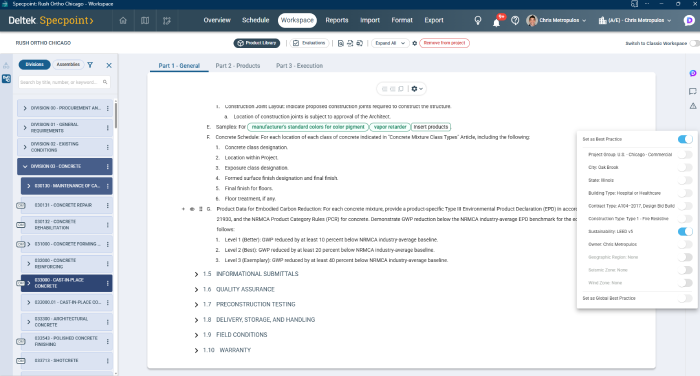Enable Contract Type A104-2017 toggle

[x=685, y=206]
